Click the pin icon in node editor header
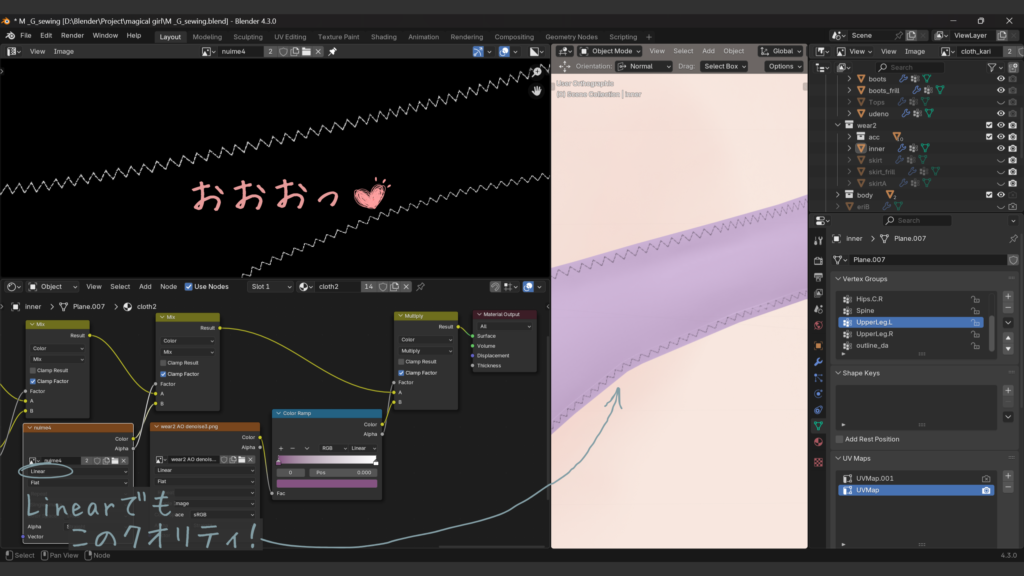The width and height of the screenshot is (1024, 576). point(420,287)
